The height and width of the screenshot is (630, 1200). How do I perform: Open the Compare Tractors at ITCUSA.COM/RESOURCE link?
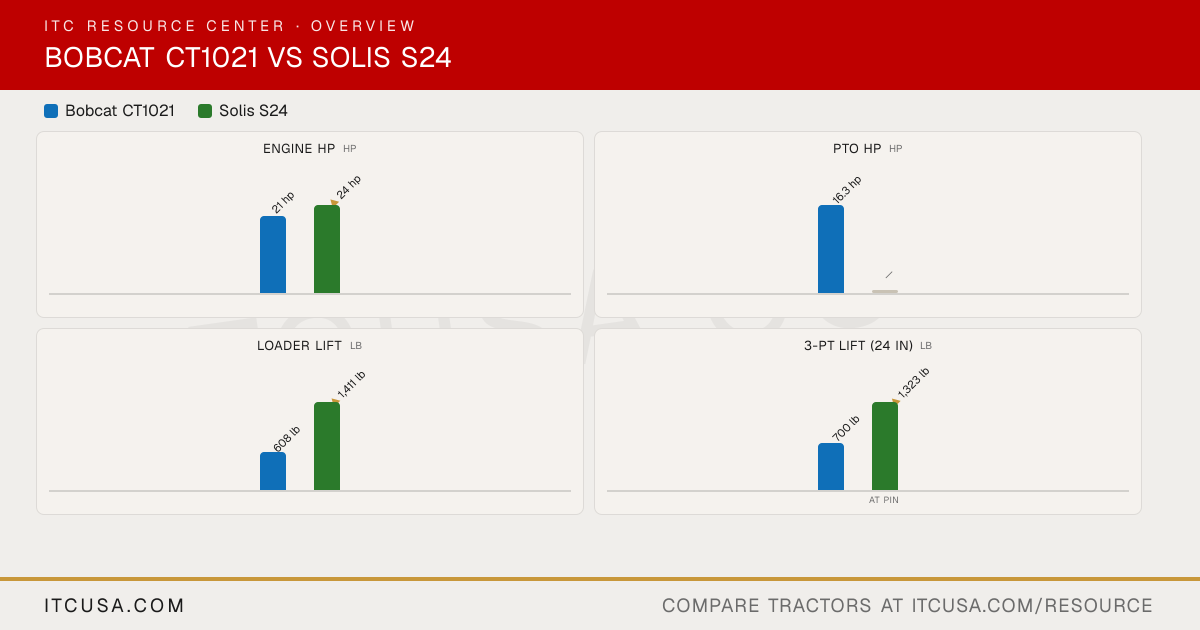click(x=907, y=605)
